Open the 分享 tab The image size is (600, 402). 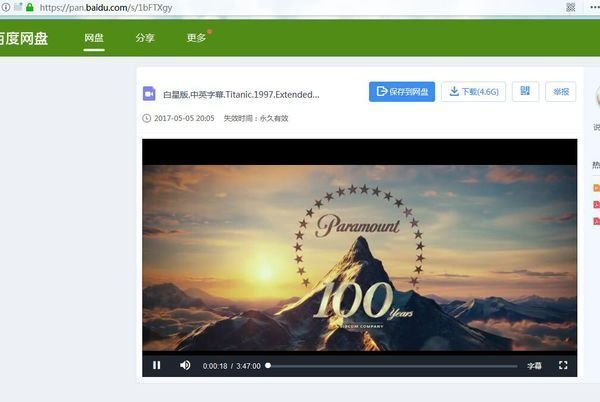click(x=145, y=38)
